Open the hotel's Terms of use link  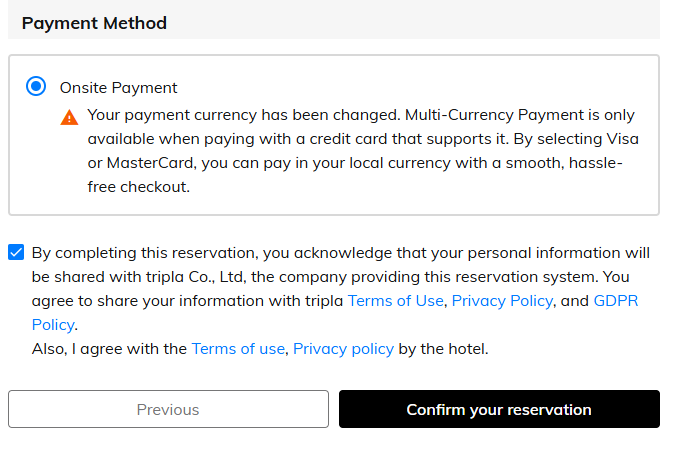tap(239, 348)
